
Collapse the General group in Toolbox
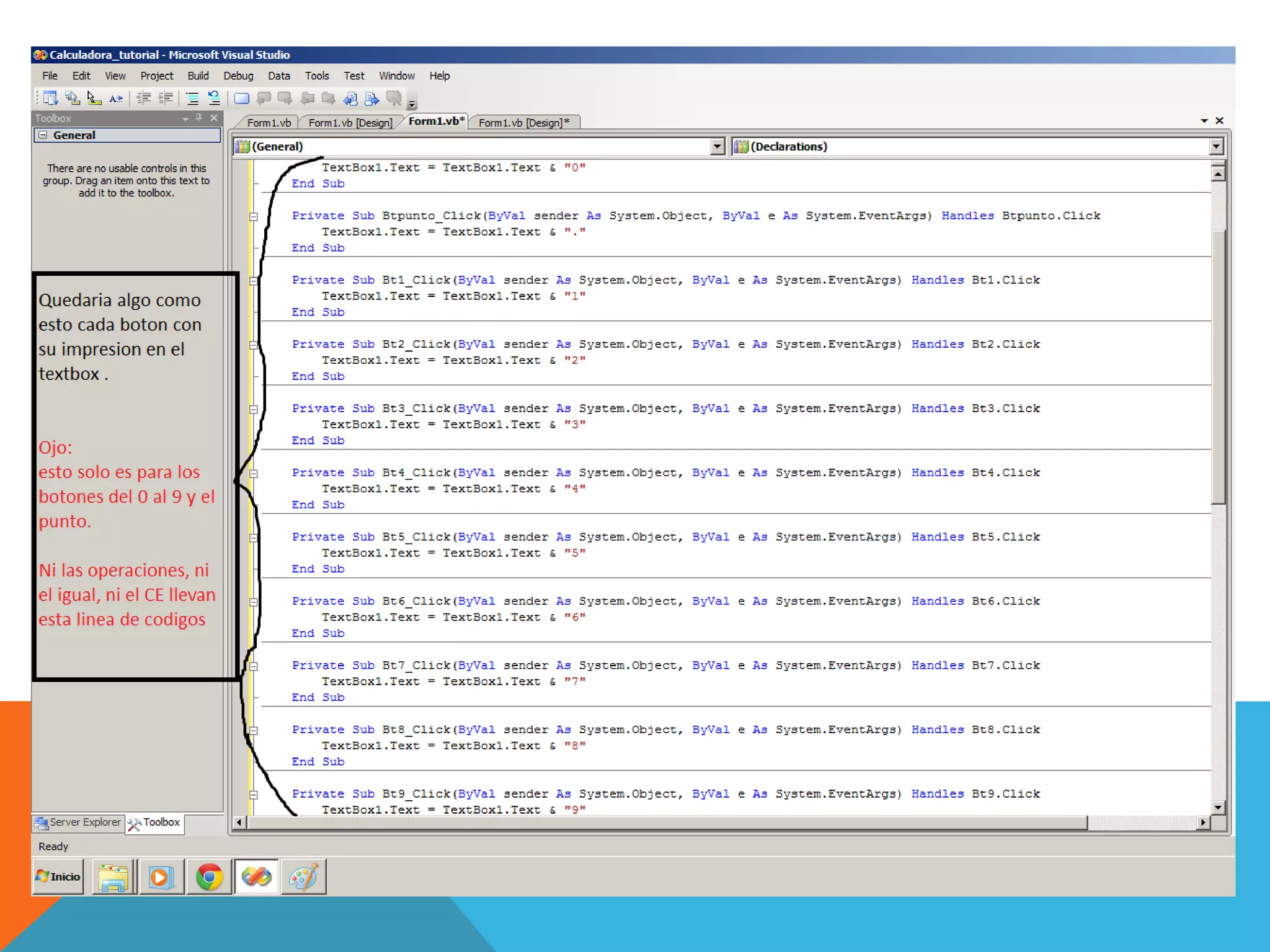[43, 135]
